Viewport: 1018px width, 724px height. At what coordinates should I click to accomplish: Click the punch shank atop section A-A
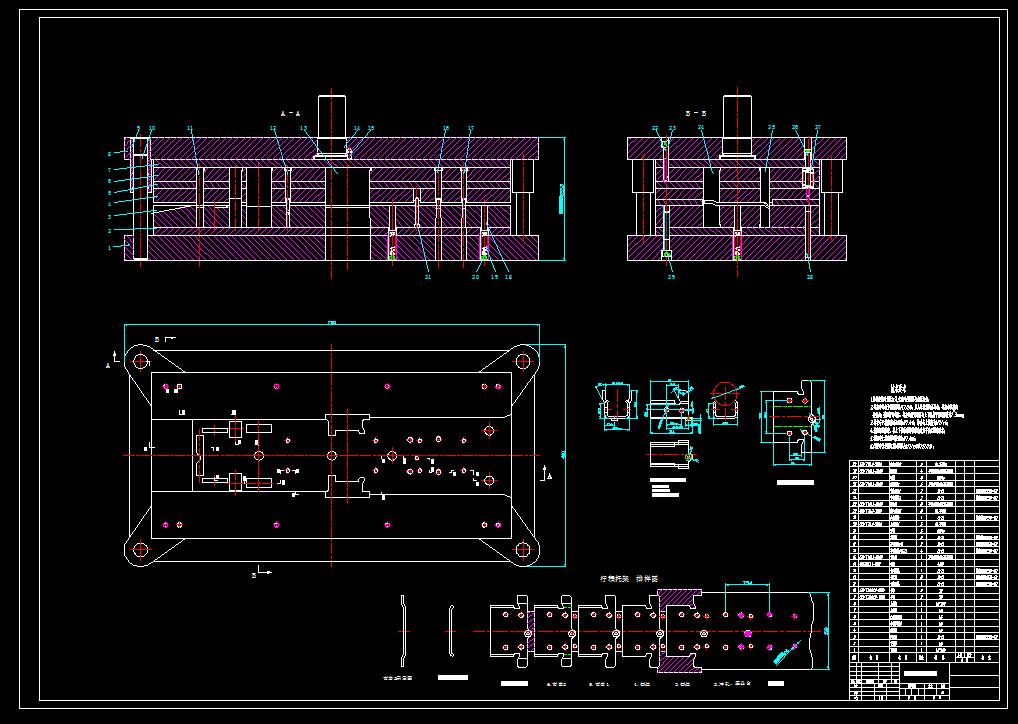pos(331,125)
